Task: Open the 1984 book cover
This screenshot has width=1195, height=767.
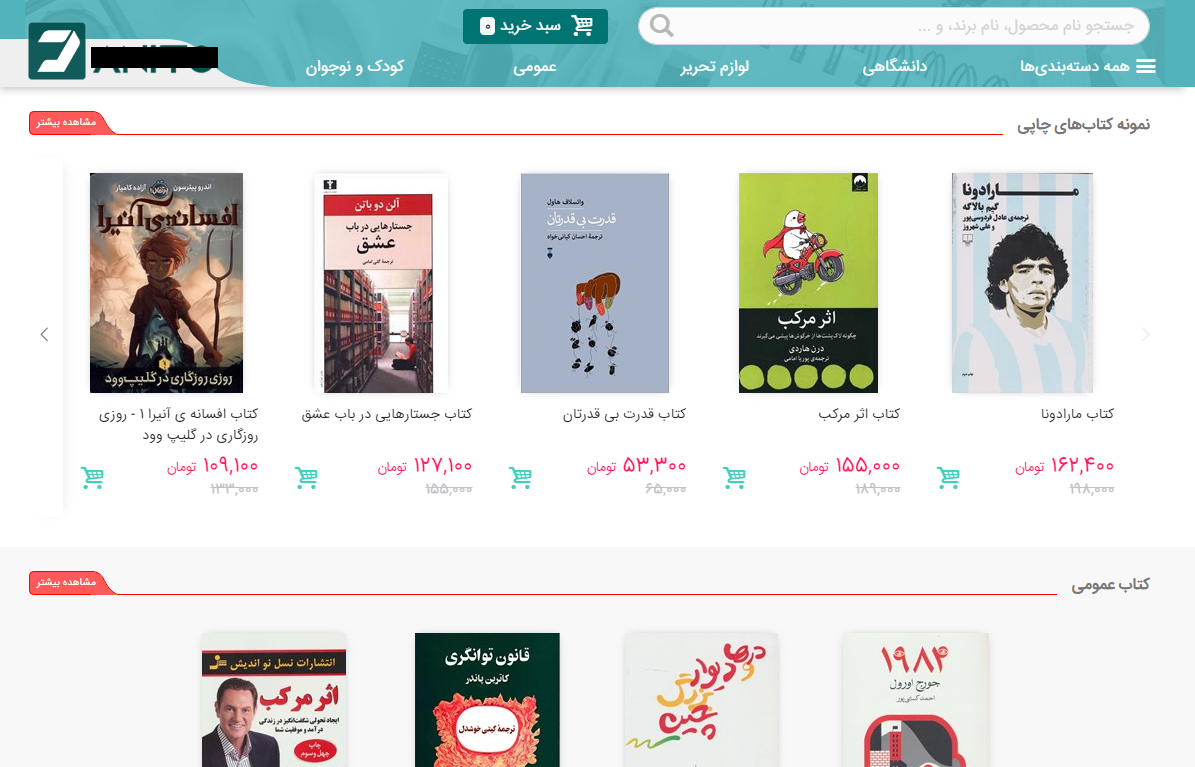Action: (x=915, y=699)
